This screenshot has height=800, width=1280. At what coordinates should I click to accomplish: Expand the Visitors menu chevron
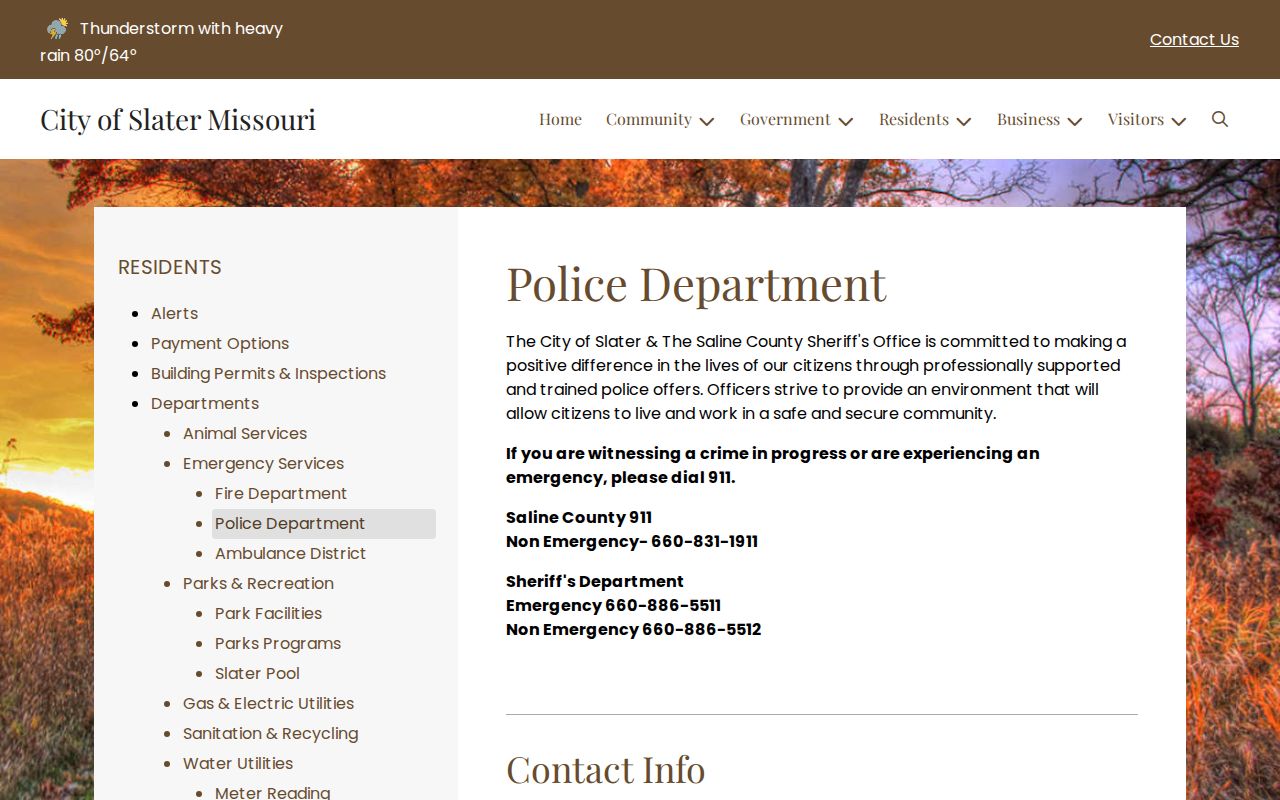click(1179, 121)
